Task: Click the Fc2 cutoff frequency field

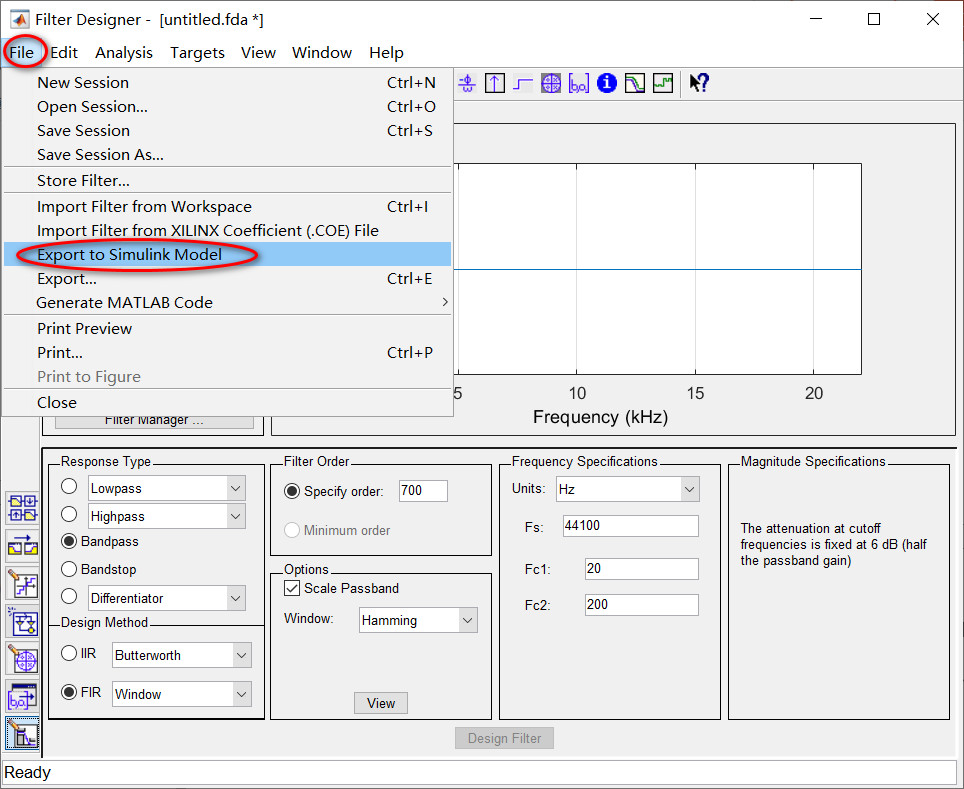Action: [x=642, y=605]
